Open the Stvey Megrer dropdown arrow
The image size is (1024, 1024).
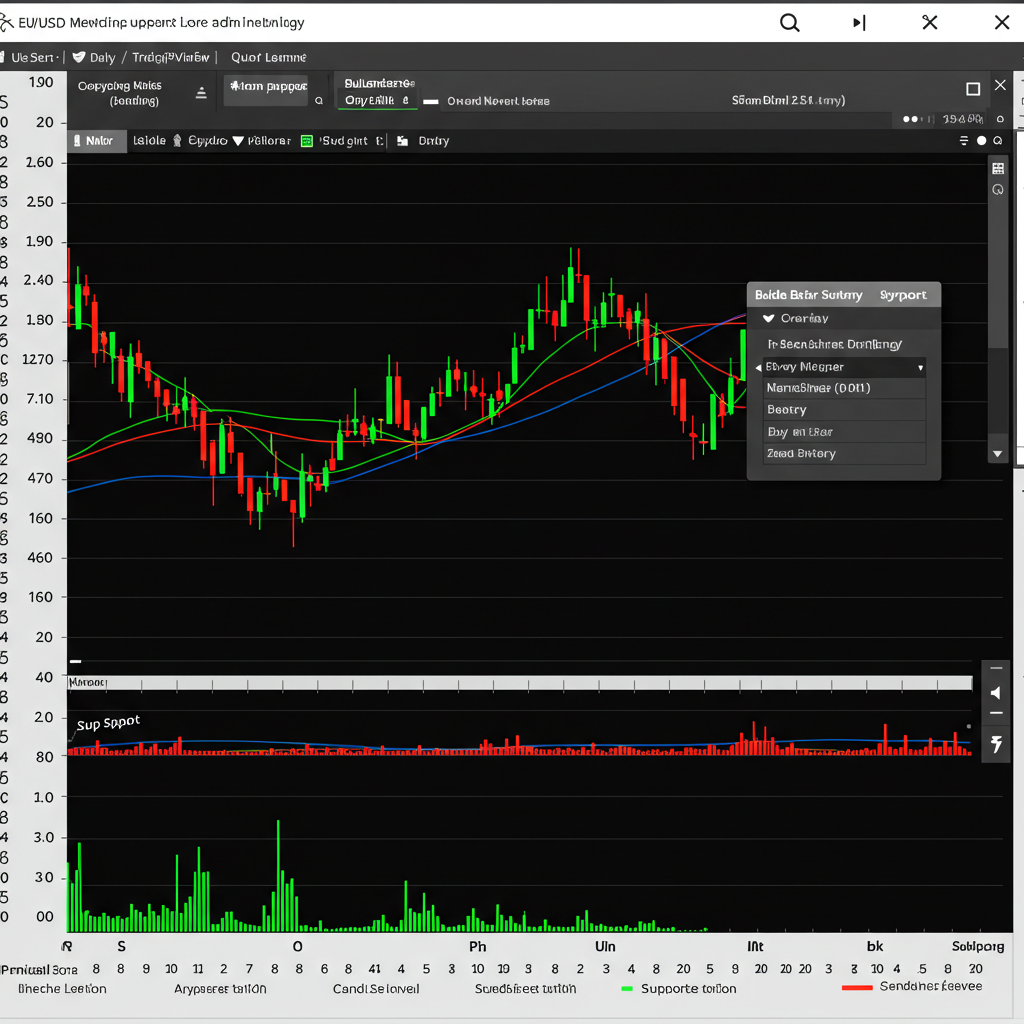pos(920,368)
